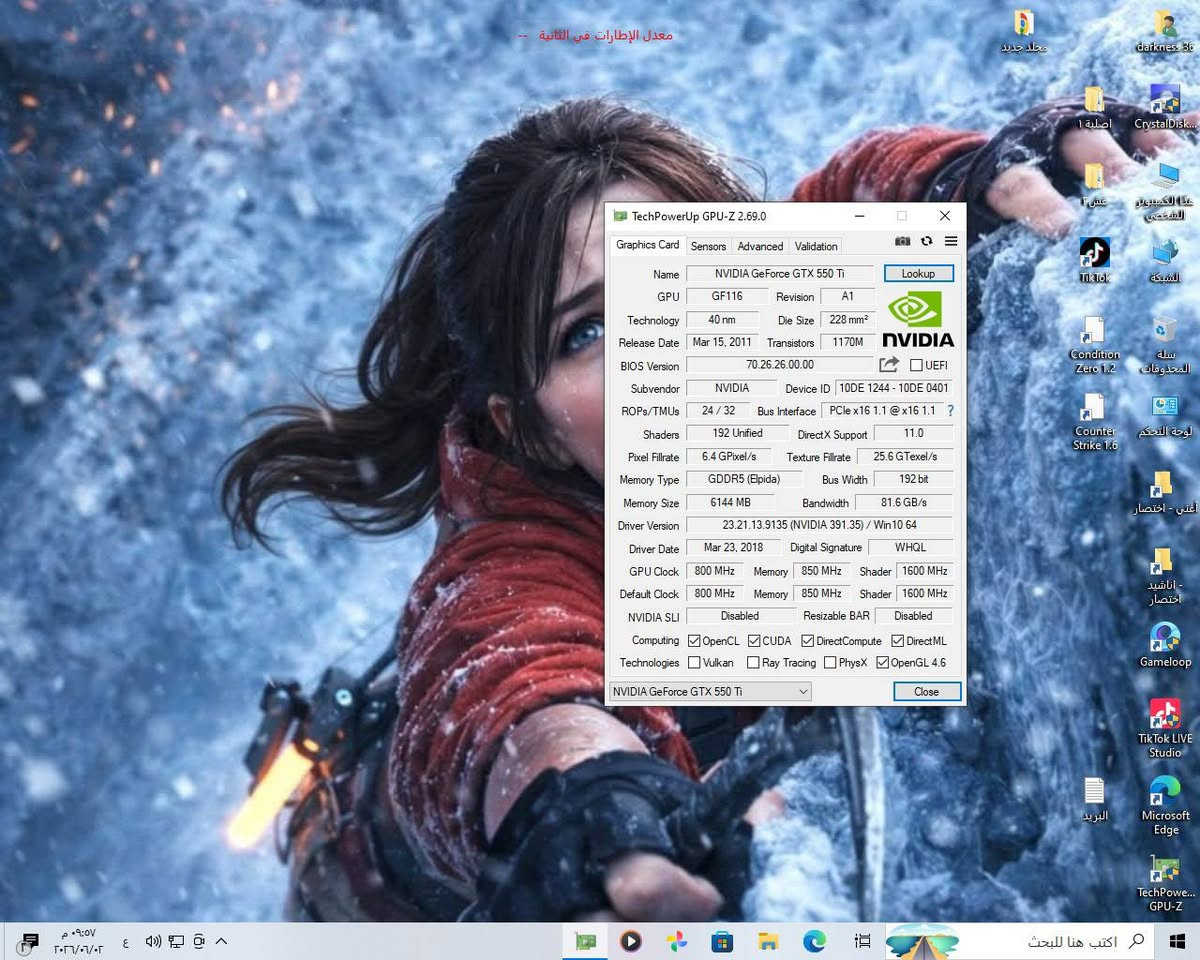Open the Microsoft Edge desktop shortcut
The height and width of the screenshot is (960, 1200).
(x=1165, y=805)
